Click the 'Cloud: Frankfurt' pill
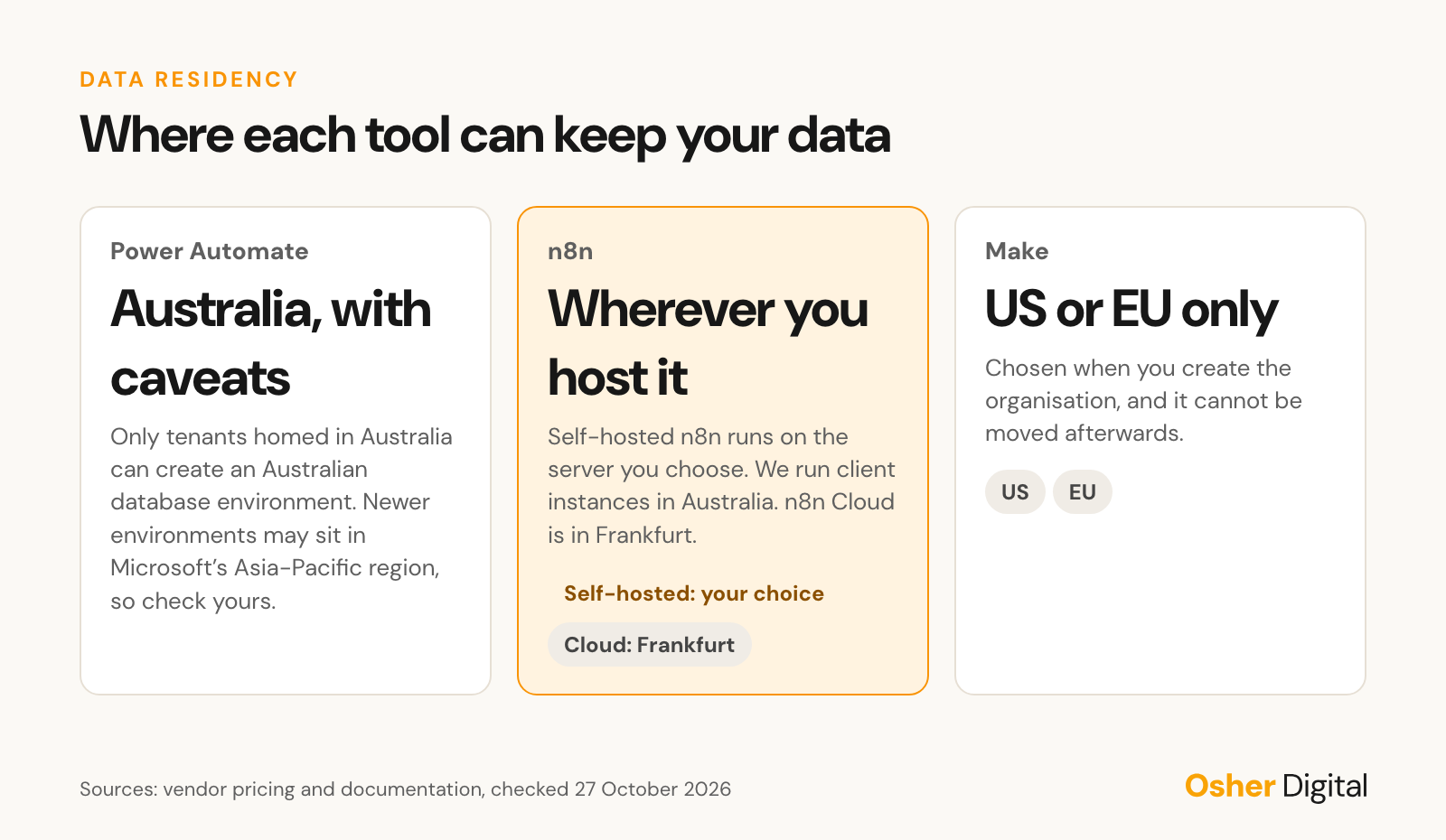 650,645
